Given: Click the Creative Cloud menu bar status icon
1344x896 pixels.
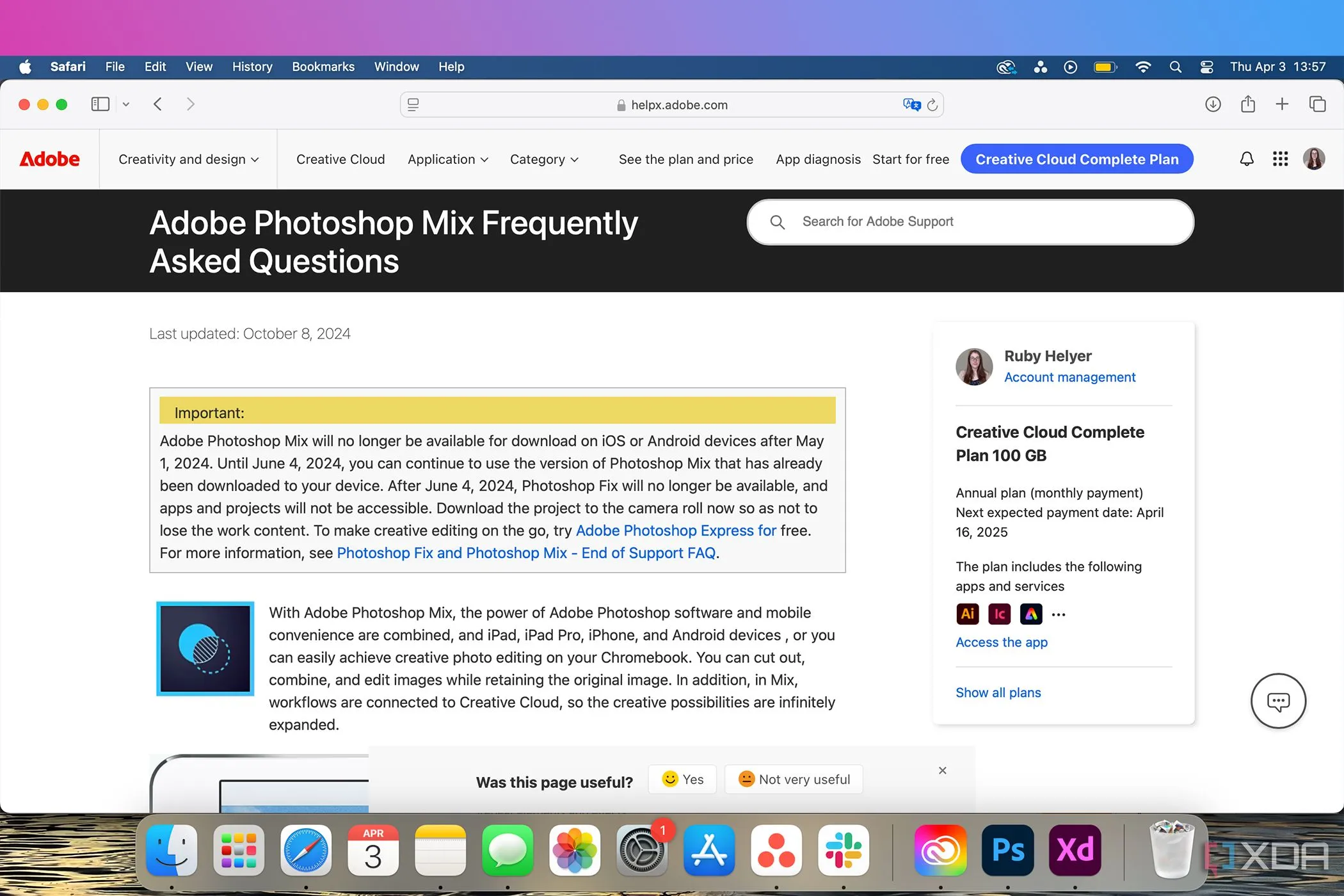Looking at the screenshot, I should [1006, 67].
